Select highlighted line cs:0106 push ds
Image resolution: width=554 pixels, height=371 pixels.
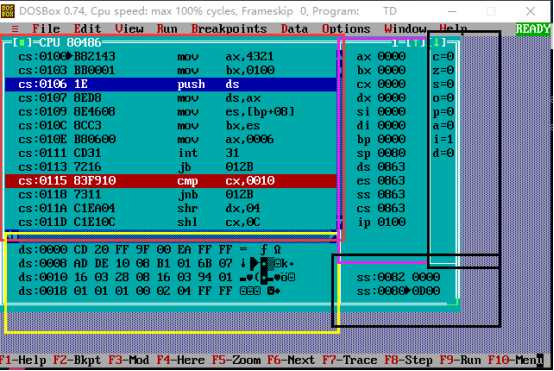(171, 84)
